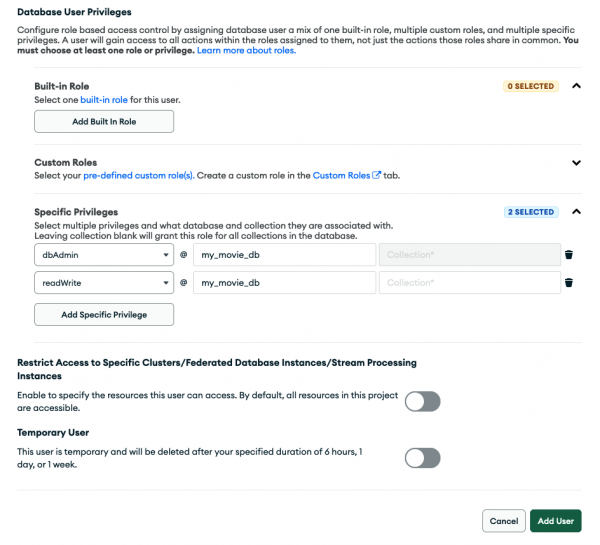The width and height of the screenshot is (600, 545).
Task: Click the Add Specific Privilege button
Action: click(104, 314)
